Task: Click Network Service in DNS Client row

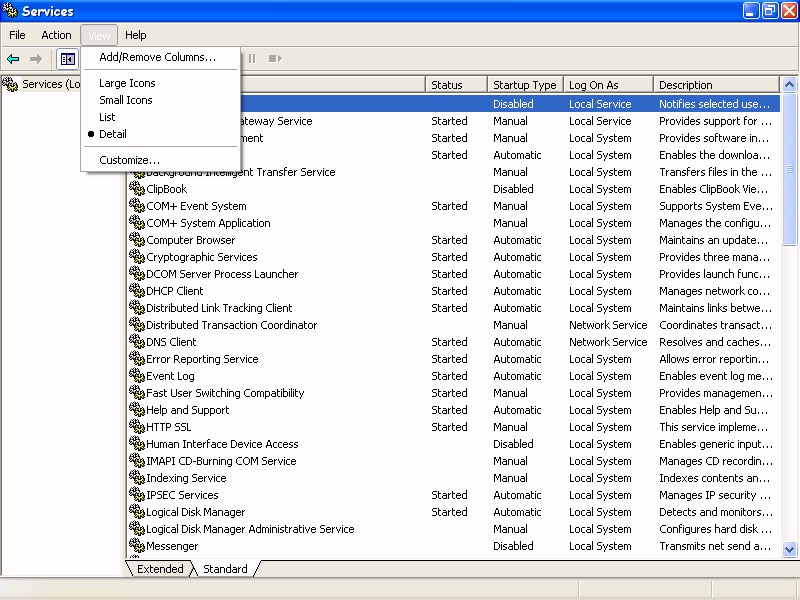Action: (x=608, y=342)
